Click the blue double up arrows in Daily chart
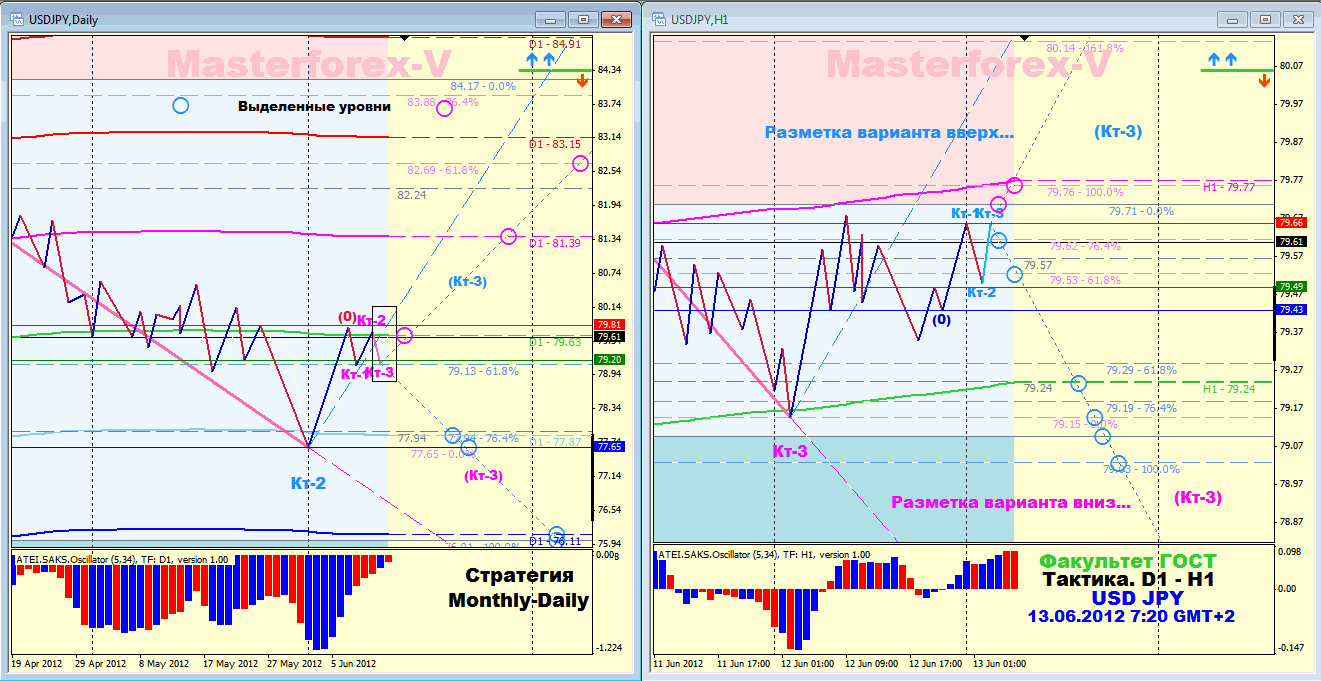The image size is (1321, 681). pos(539,59)
